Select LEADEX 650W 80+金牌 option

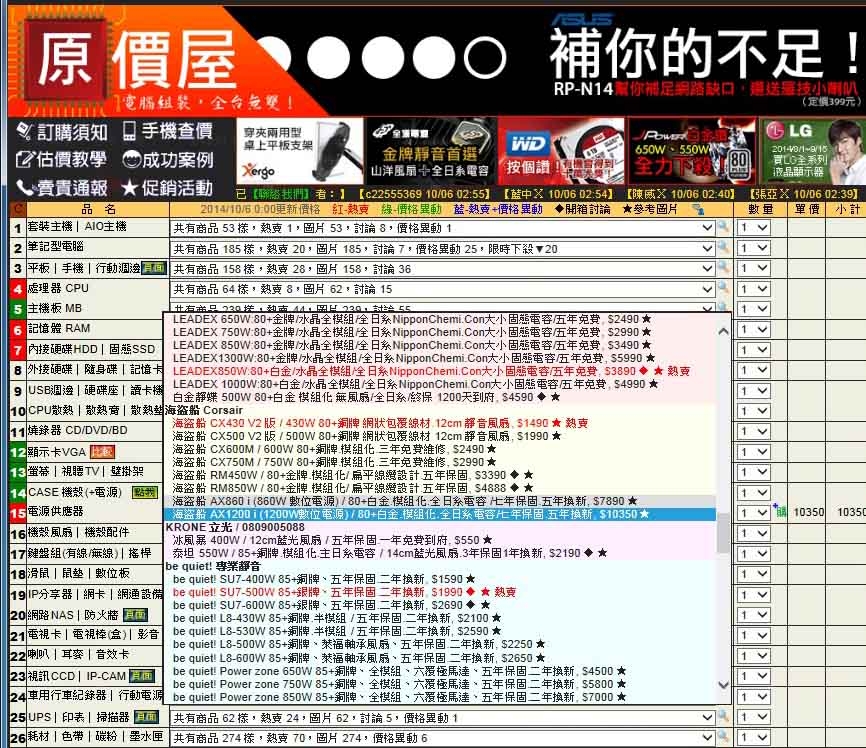440,319
